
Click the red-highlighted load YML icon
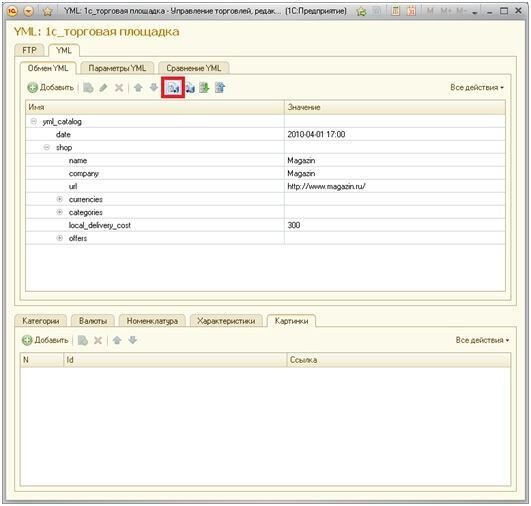click(x=173, y=88)
